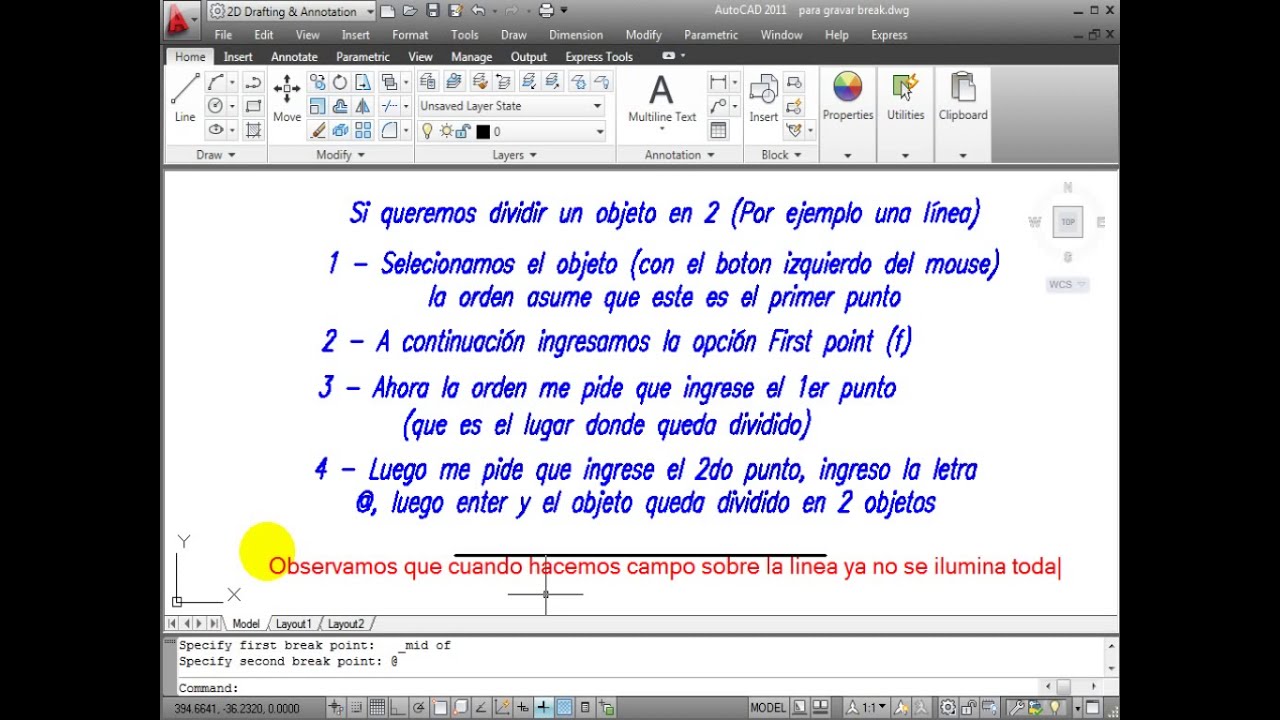The width and height of the screenshot is (1280, 720).
Task: Pick the Erase tool in Modify panel
Action: (317, 130)
